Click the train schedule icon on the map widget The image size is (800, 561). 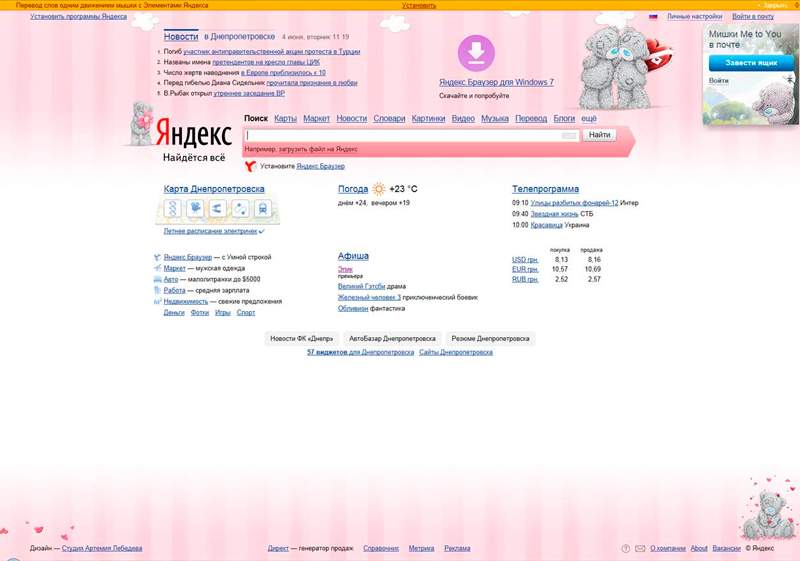pyautogui.click(x=263, y=208)
